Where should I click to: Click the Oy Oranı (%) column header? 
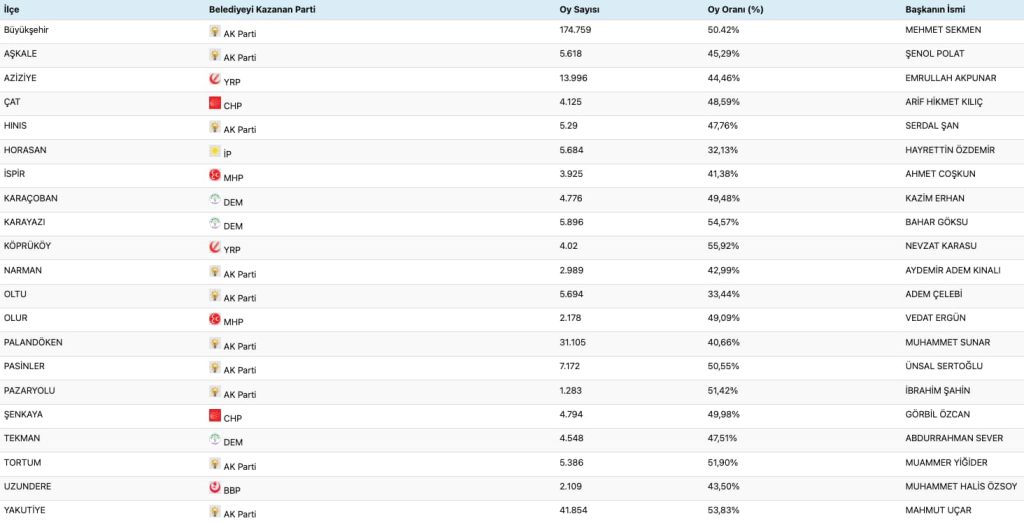click(x=728, y=9)
